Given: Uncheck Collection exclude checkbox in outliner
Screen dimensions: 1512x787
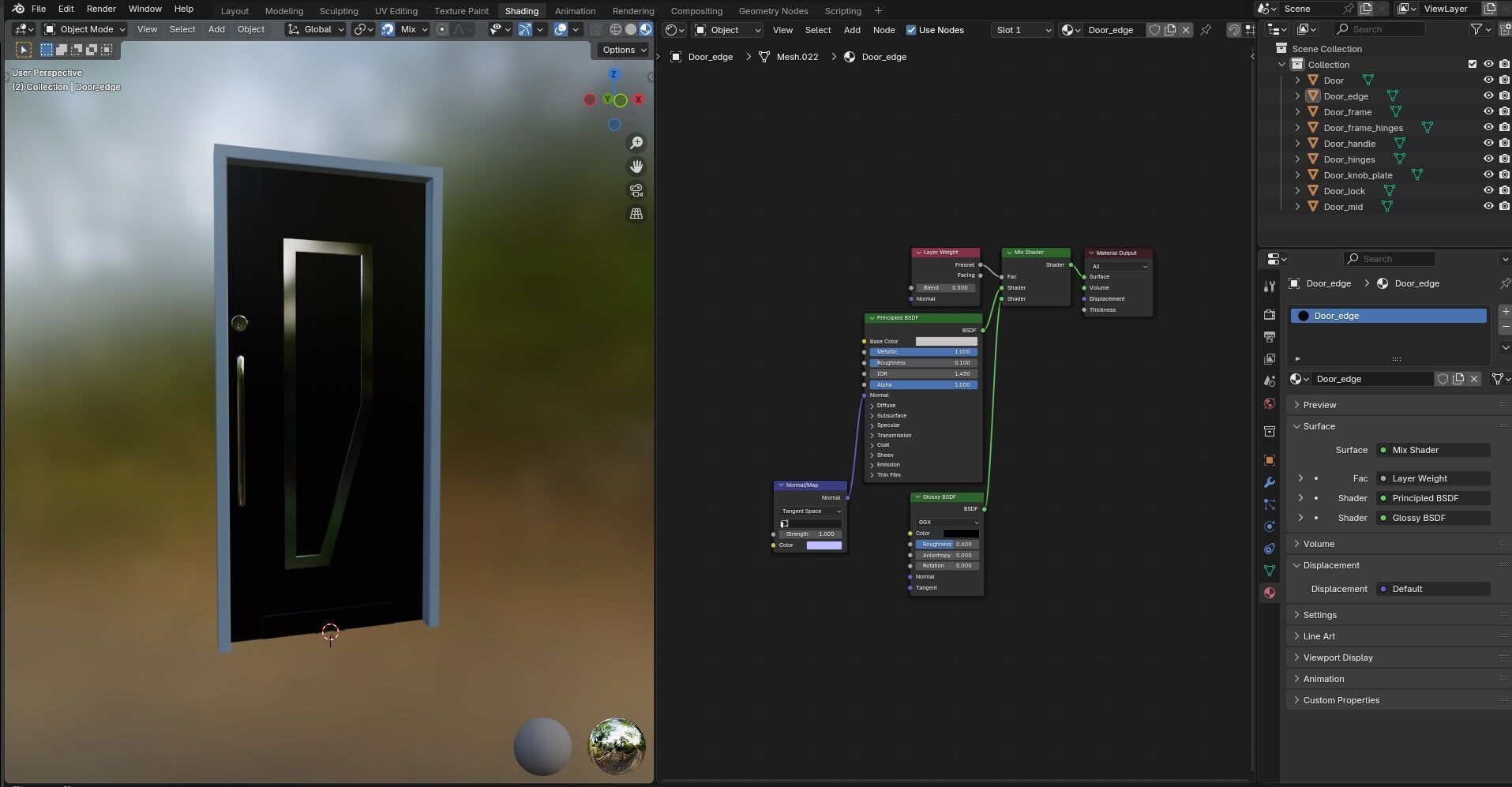Looking at the screenshot, I should pyautogui.click(x=1472, y=64).
